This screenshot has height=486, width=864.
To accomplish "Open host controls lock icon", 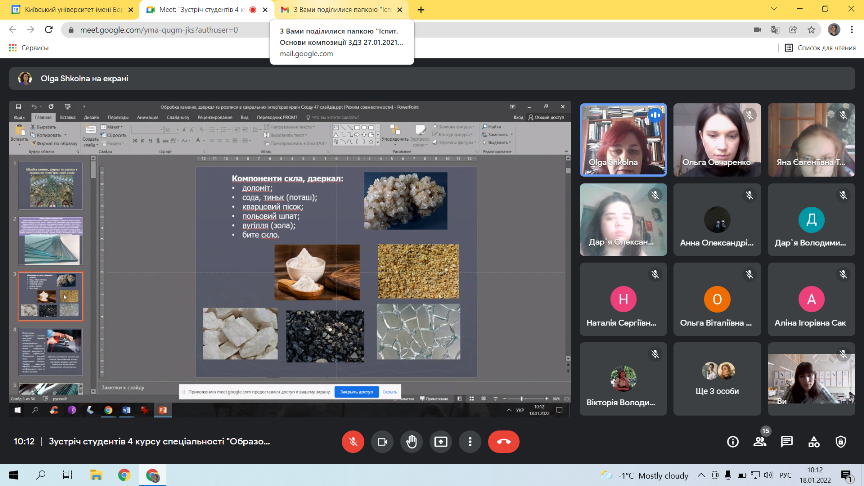I will pyautogui.click(x=841, y=441).
